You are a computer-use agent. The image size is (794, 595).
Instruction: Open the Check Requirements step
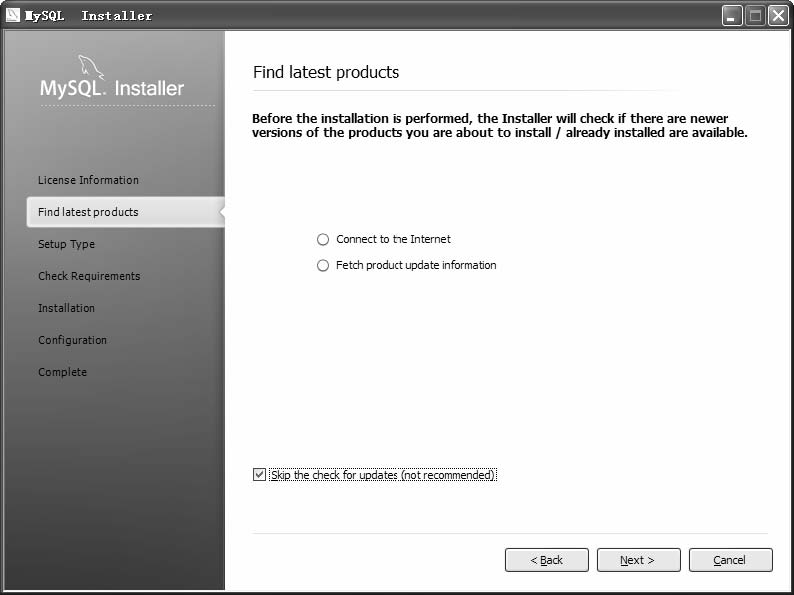point(89,276)
